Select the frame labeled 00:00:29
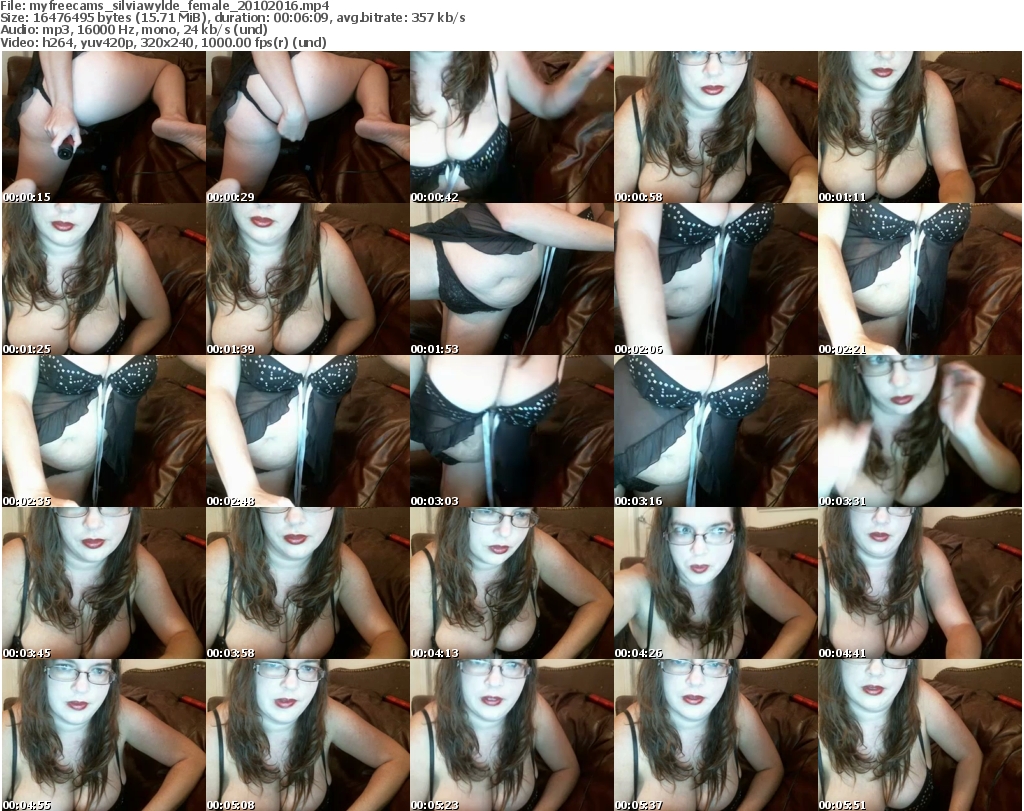The height and width of the screenshot is (811, 1024). (x=308, y=127)
